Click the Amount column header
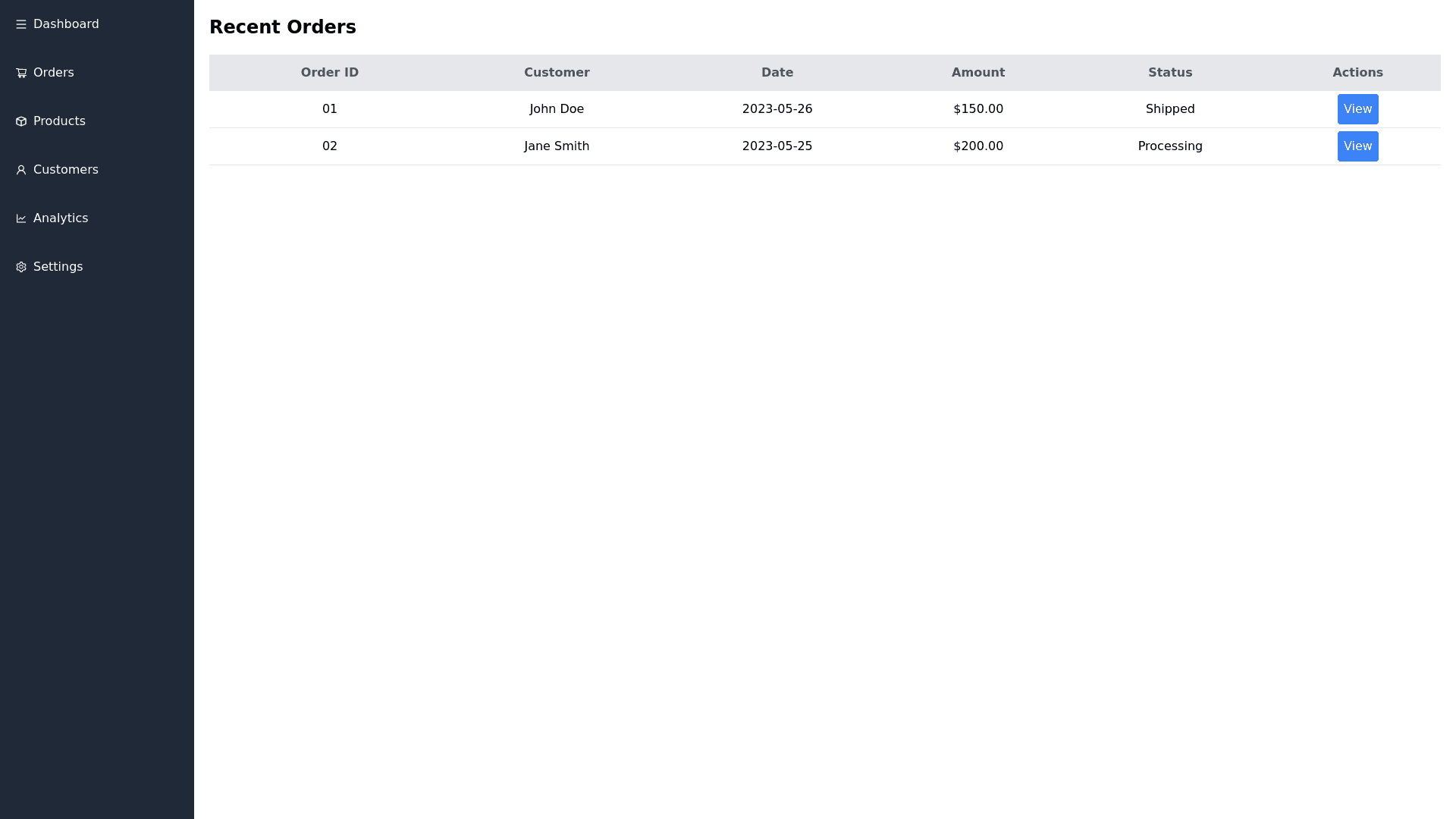 (x=977, y=73)
